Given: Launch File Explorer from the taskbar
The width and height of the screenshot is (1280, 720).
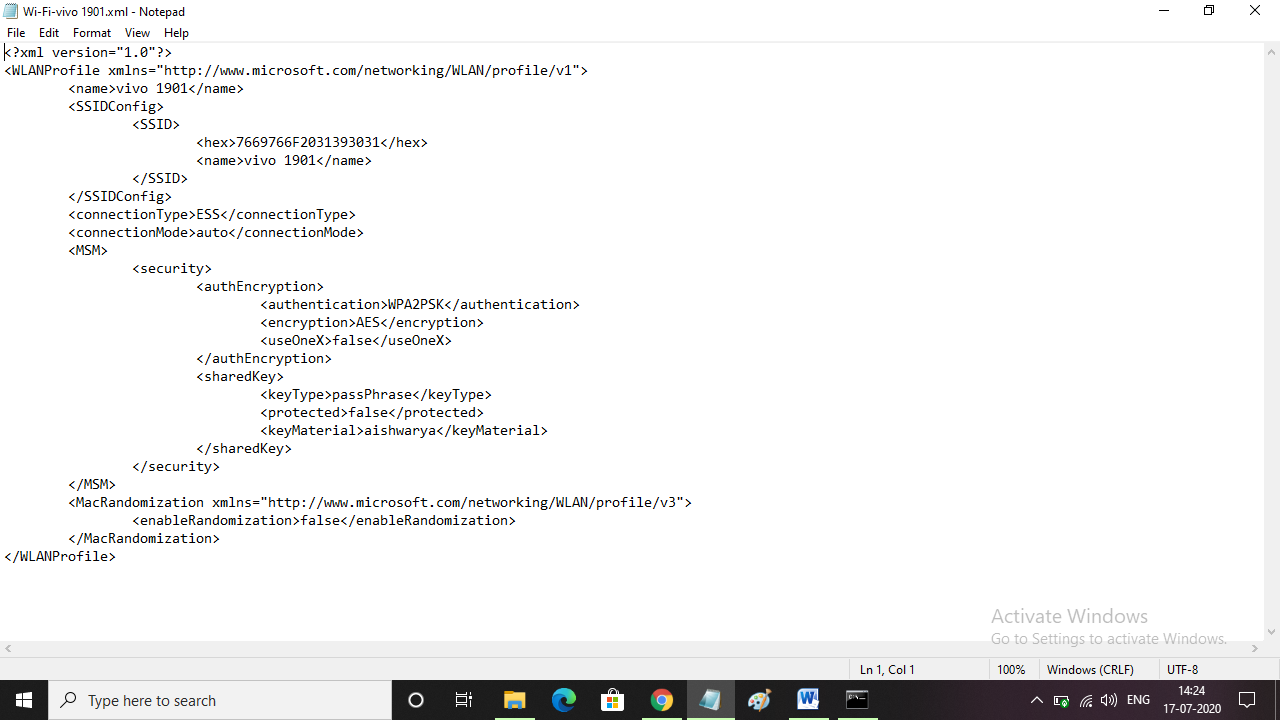Looking at the screenshot, I should (514, 700).
